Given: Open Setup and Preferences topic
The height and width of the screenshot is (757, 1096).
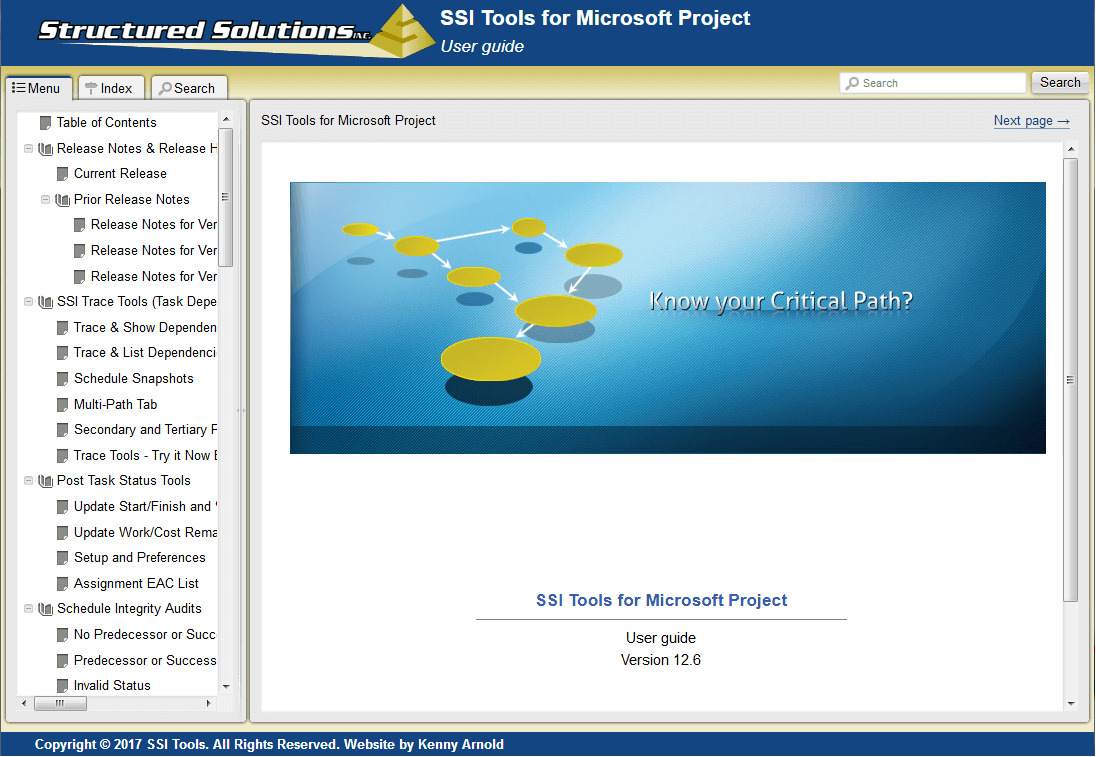Looking at the screenshot, I should click(x=139, y=558).
